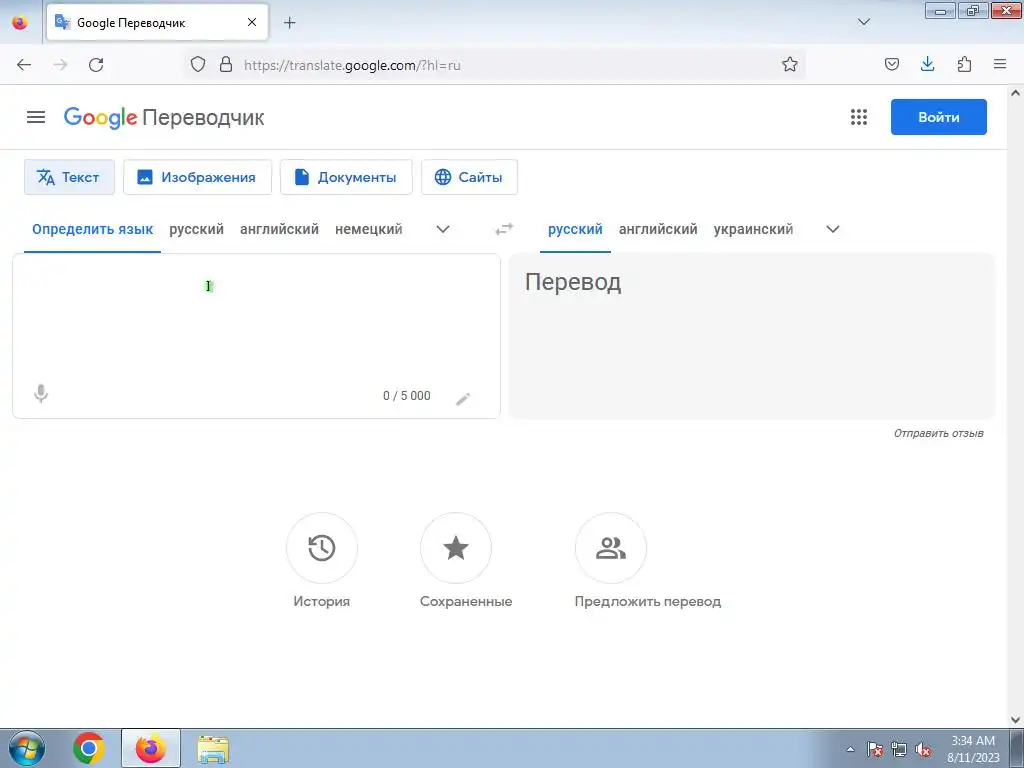
Task: Focus the source text input area
Action: pyautogui.click(x=256, y=317)
